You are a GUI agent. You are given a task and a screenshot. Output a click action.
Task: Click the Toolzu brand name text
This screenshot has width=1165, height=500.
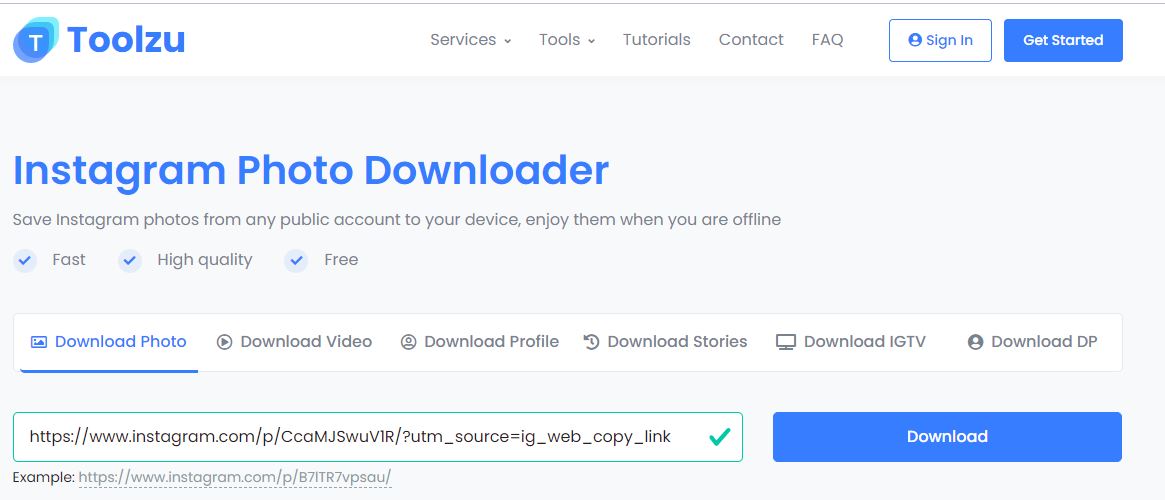(x=126, y=40)
